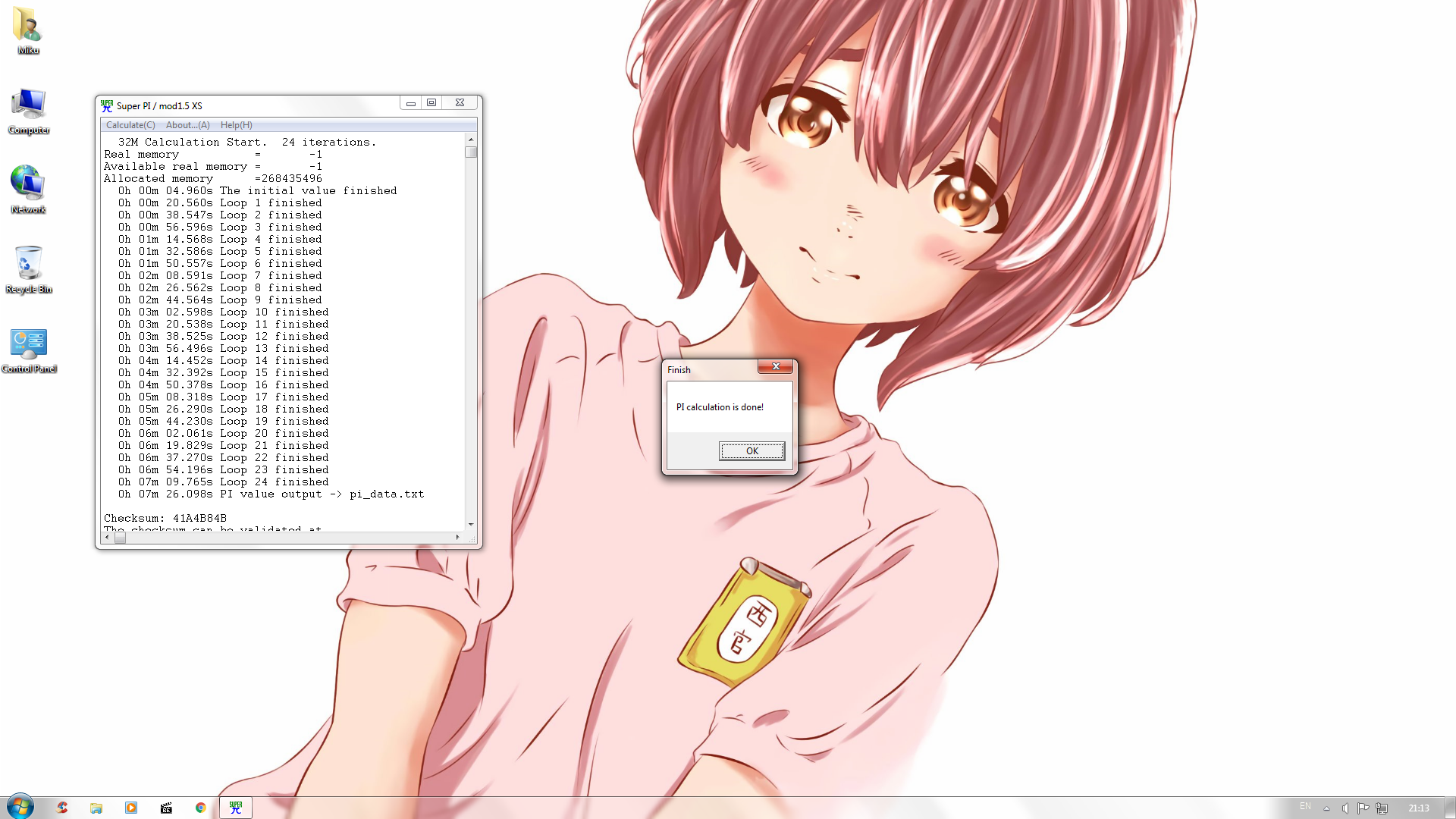Viewport: 1456px width, 819px height.
Task: Click the vertical scrollbar up arrow in Super PI
Action: pos(471,140)
